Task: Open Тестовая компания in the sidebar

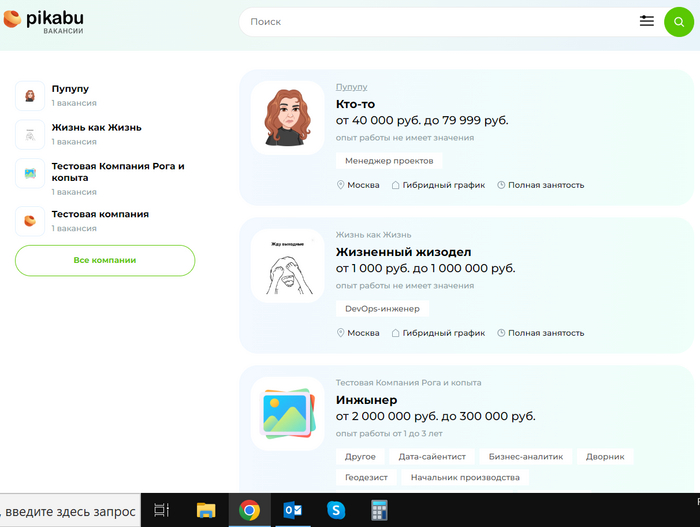Action: [x=100, y=214]
